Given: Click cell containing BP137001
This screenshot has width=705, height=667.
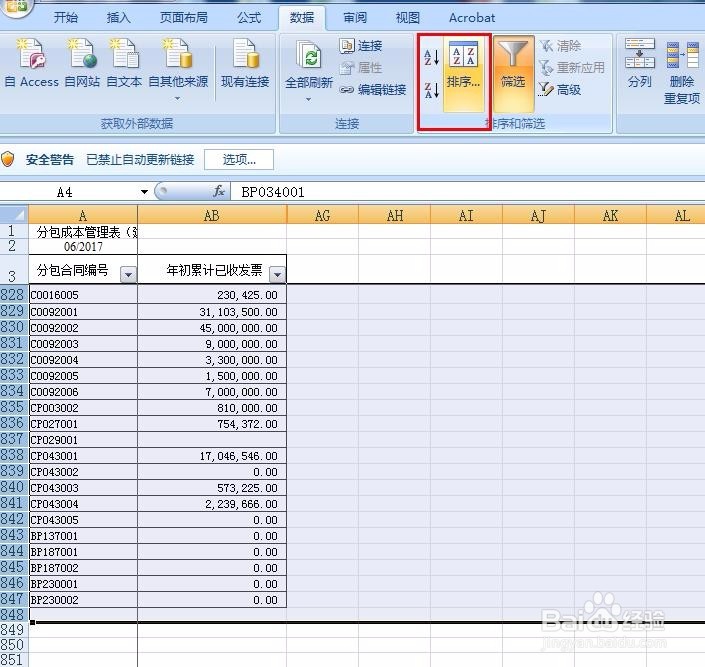Looking at the screenshot, I should pos(83,536).
